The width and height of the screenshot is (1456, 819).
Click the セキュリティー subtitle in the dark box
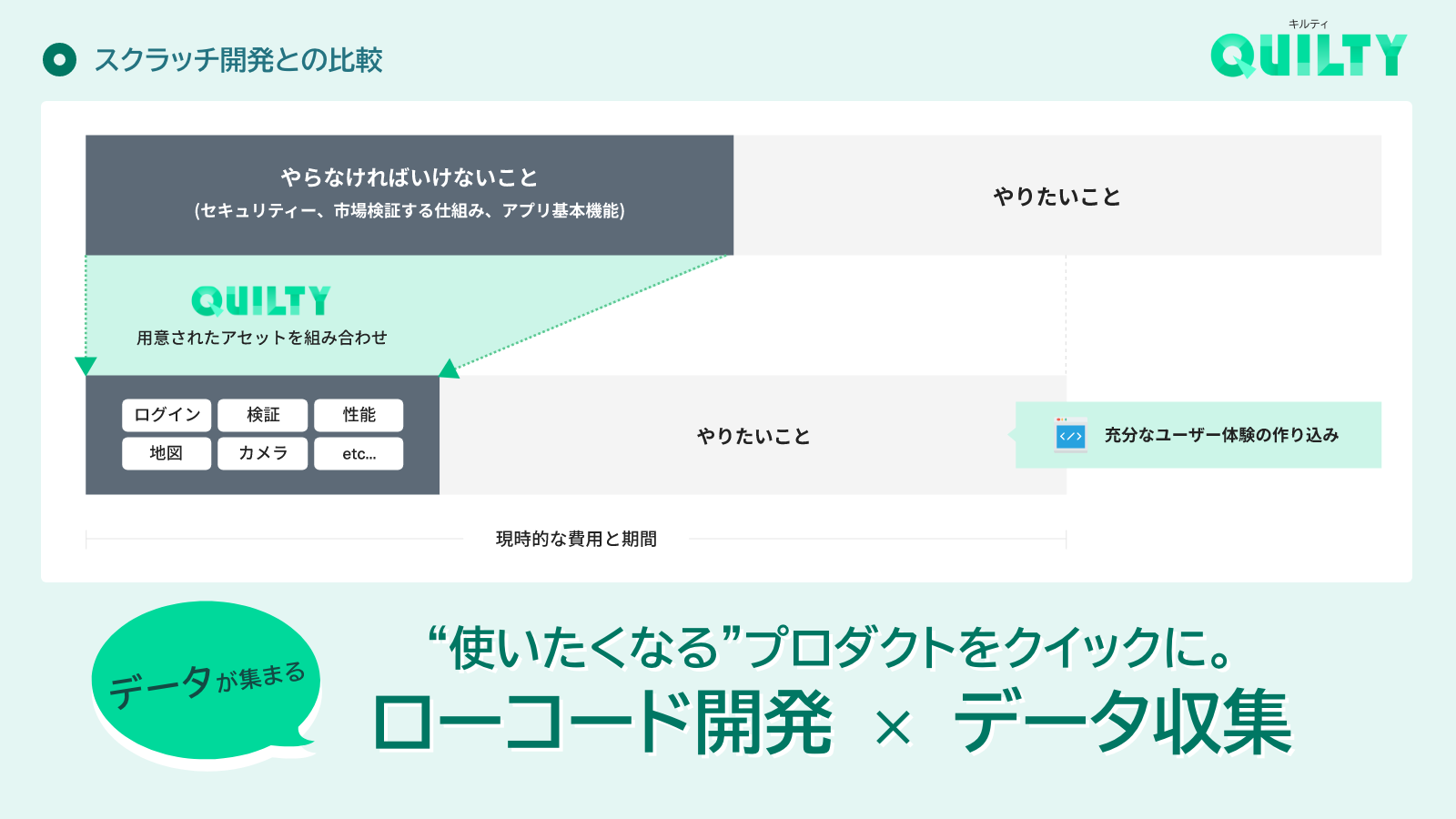pos(409,210)
